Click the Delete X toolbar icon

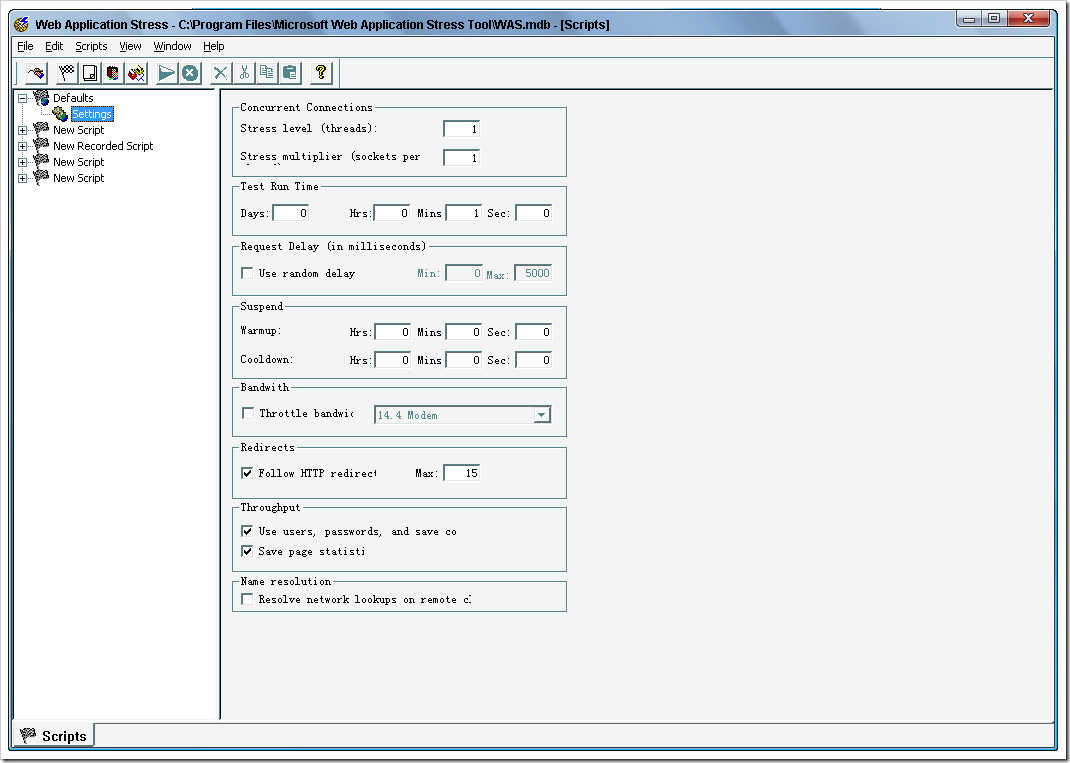(x=220, y=72)
